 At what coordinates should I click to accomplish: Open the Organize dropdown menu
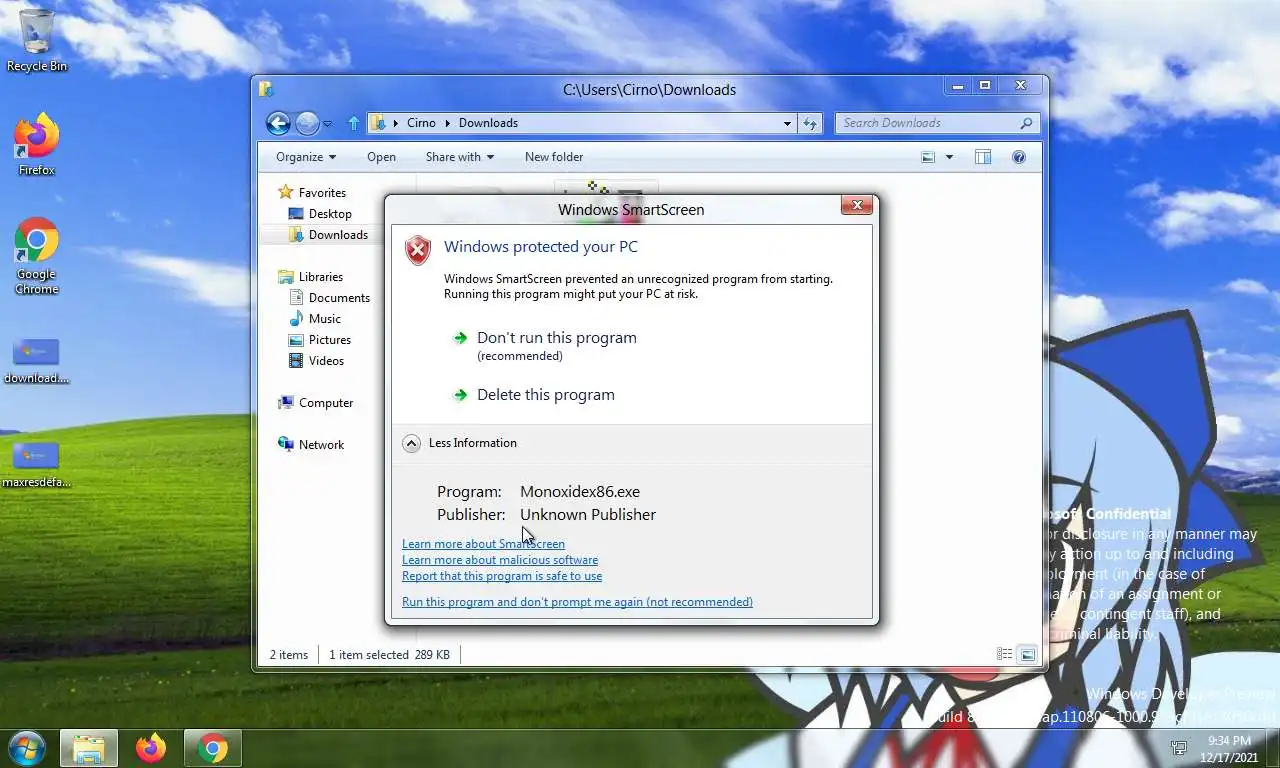point(306,157)
